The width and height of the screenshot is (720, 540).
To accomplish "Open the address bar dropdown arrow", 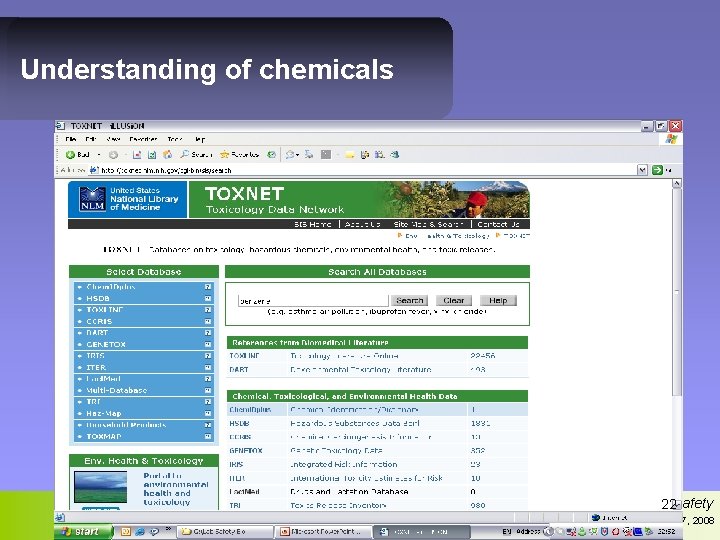I will click(x=642, y=170).
